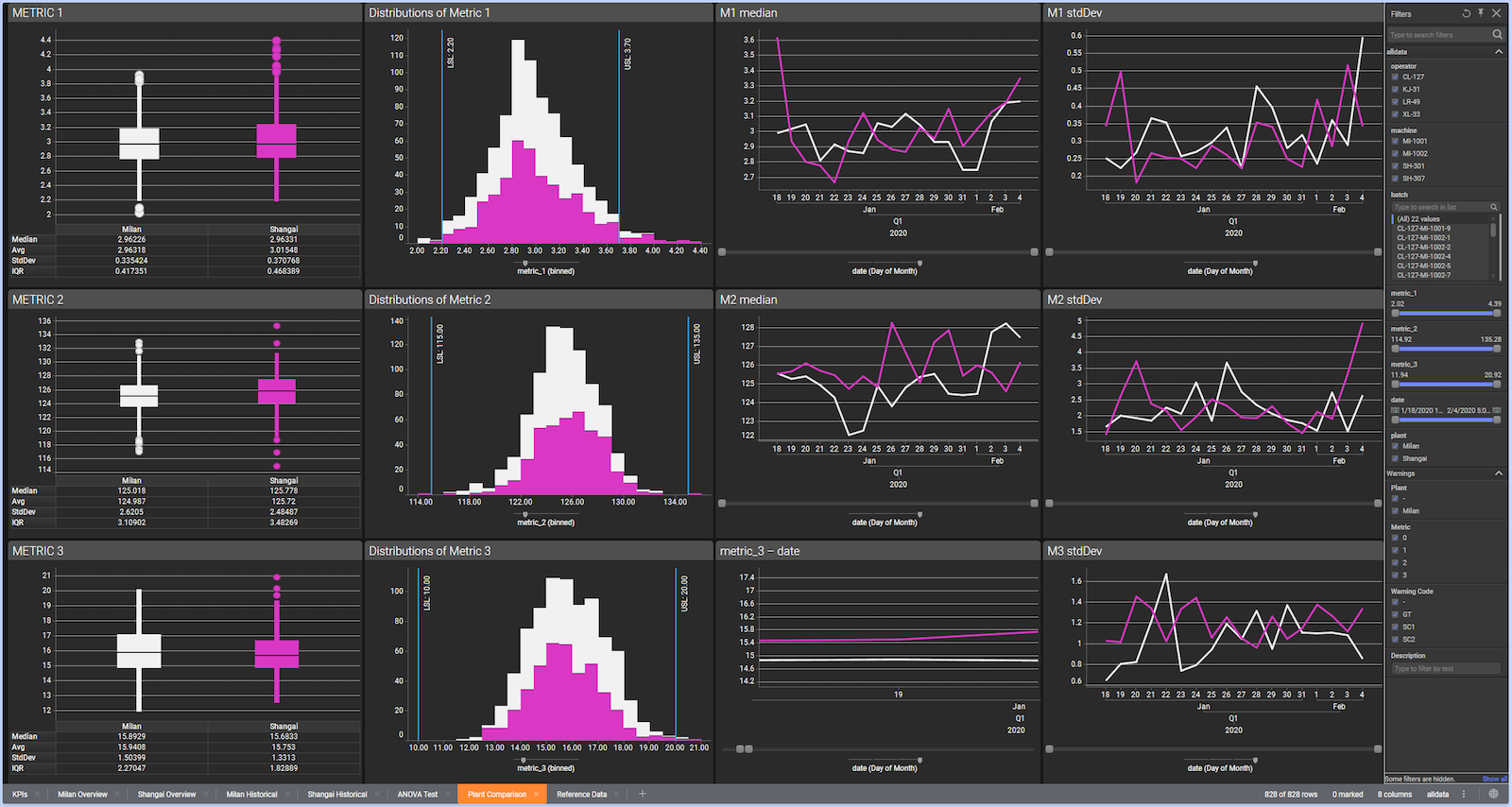Close the Shangai Overview page tab

pos(207,795)
